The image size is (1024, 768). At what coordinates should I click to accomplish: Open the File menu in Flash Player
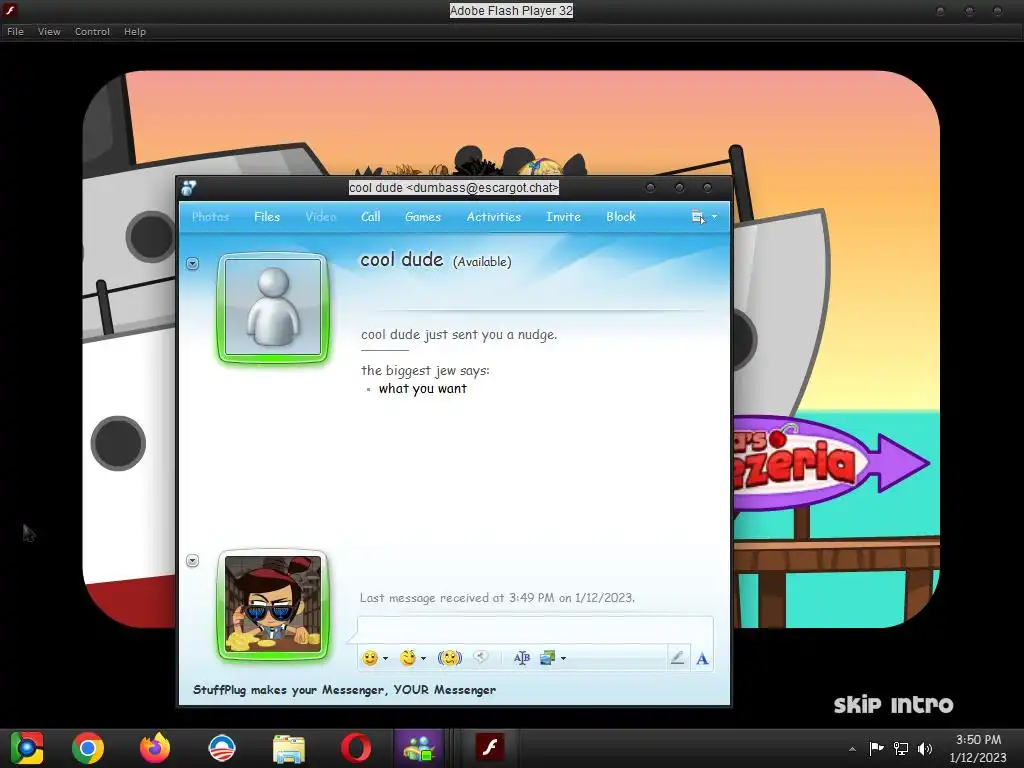coord(15,31)
